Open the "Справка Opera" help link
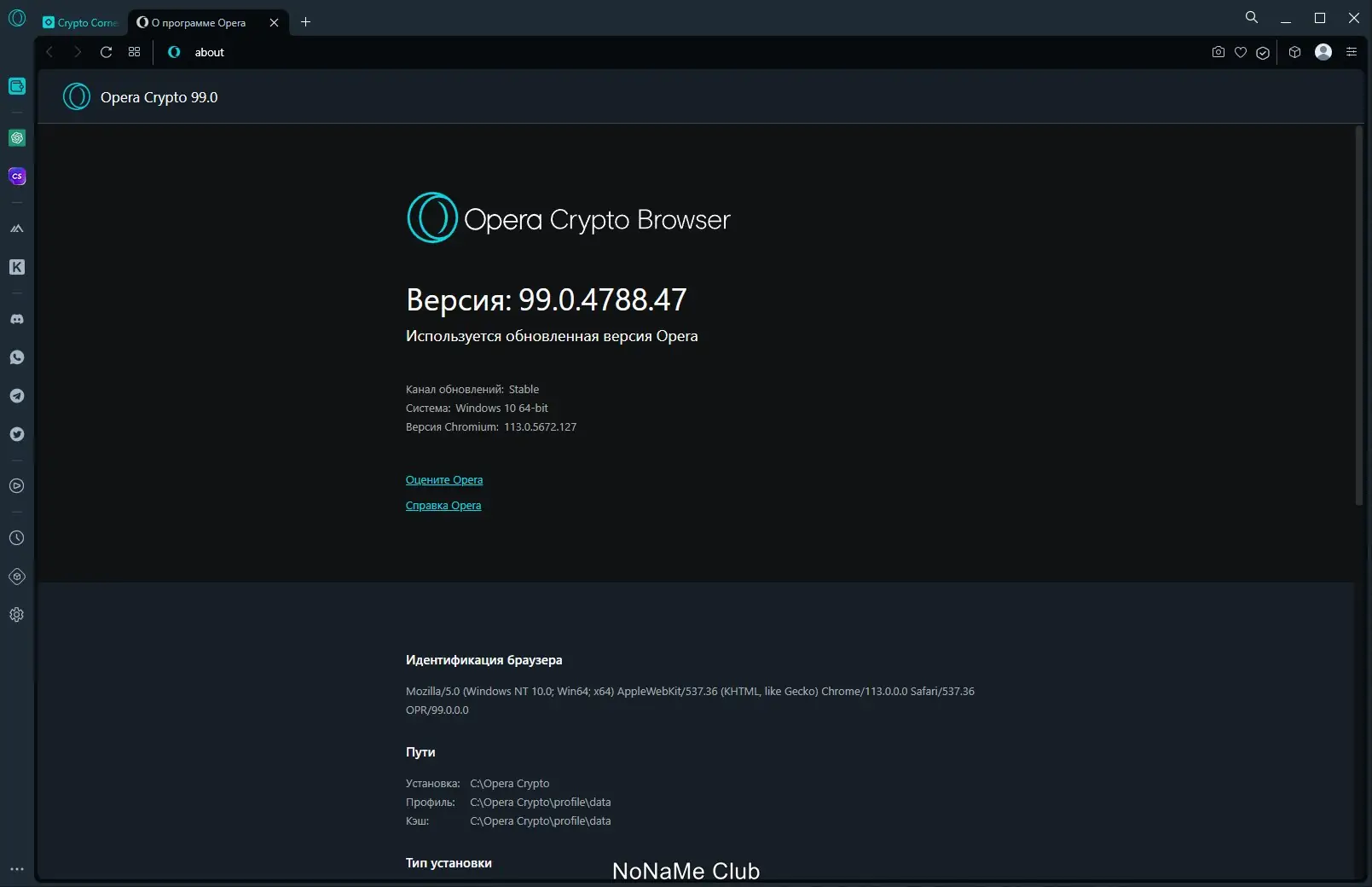 (443, 506)
